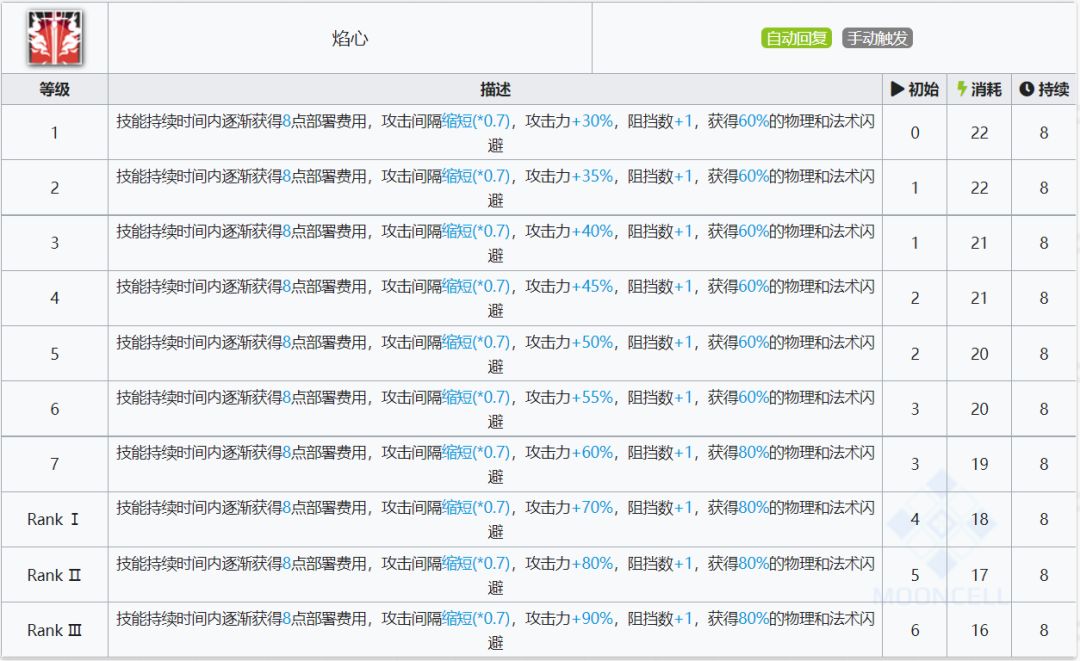Click 缩短(*0.7) in the level 1 row

[x=475, y=120]
